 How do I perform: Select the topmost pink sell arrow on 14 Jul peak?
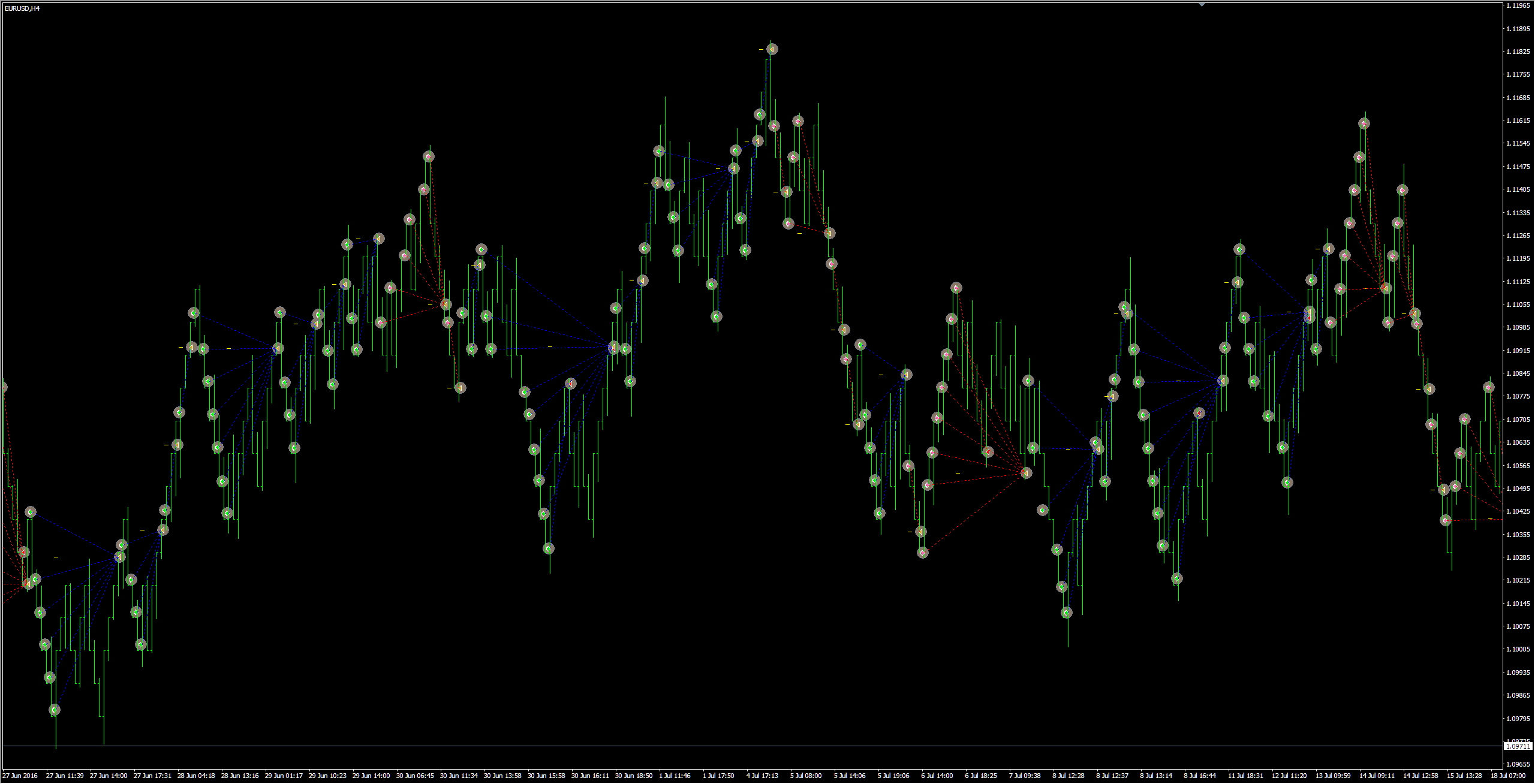pyautogui.click(x=1364, y=124)
